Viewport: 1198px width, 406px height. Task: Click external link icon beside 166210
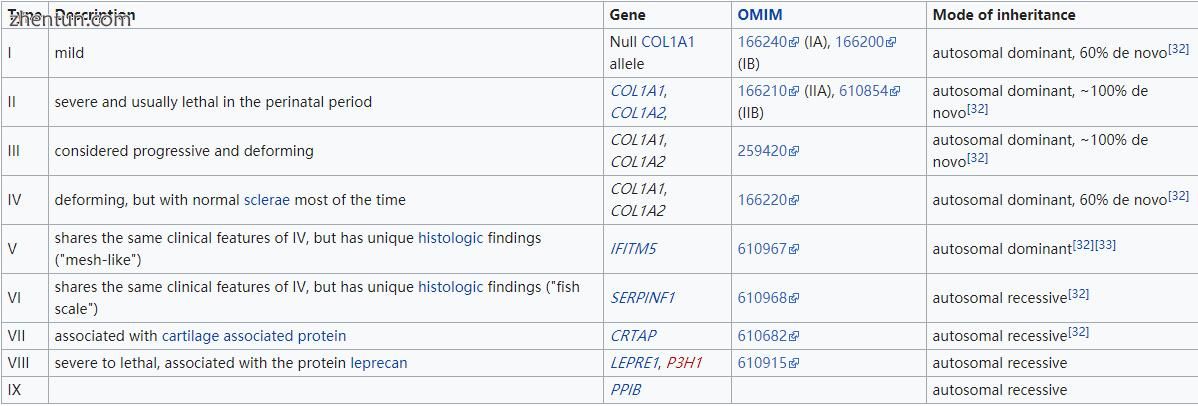[x=795, y=92]
